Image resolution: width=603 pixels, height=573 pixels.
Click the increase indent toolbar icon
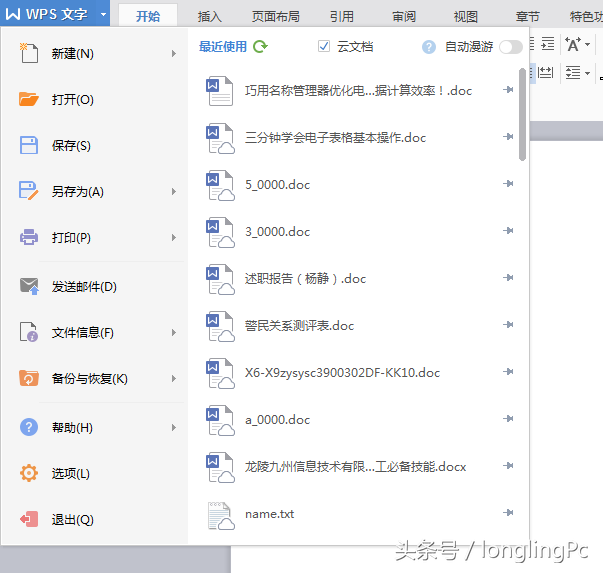(x=548, y=44)
